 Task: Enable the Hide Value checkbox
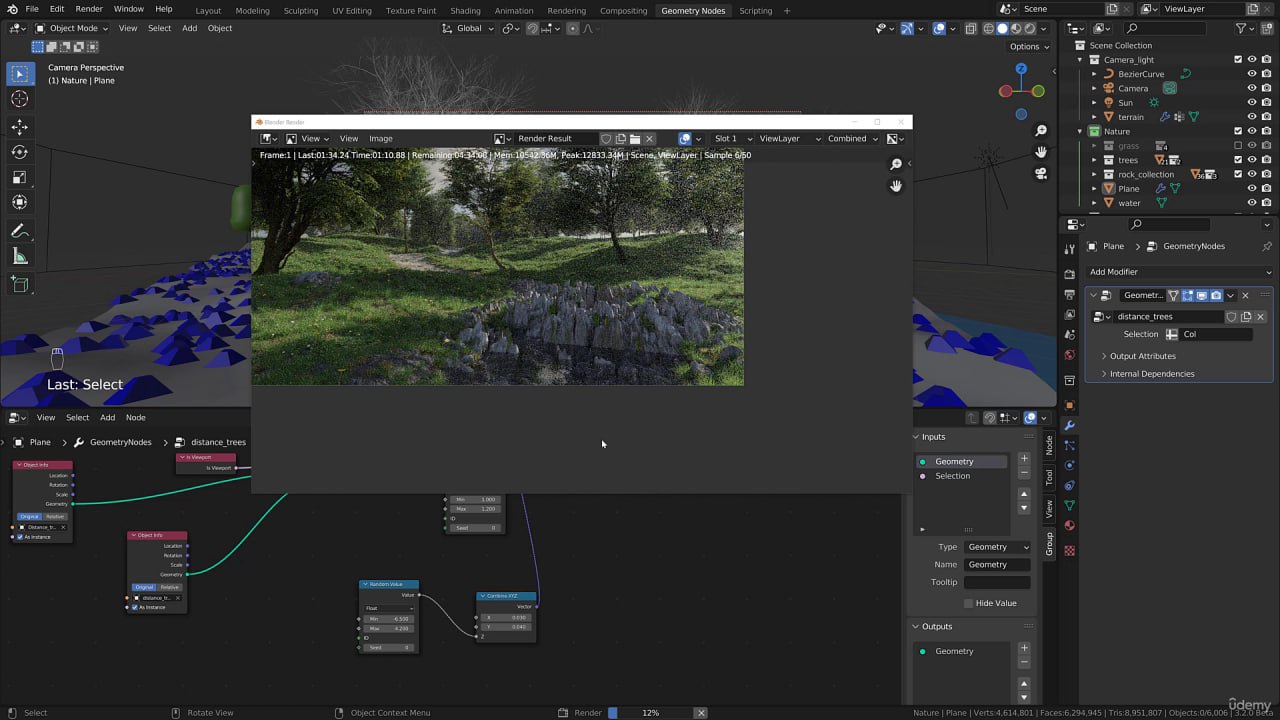[968, 603]
